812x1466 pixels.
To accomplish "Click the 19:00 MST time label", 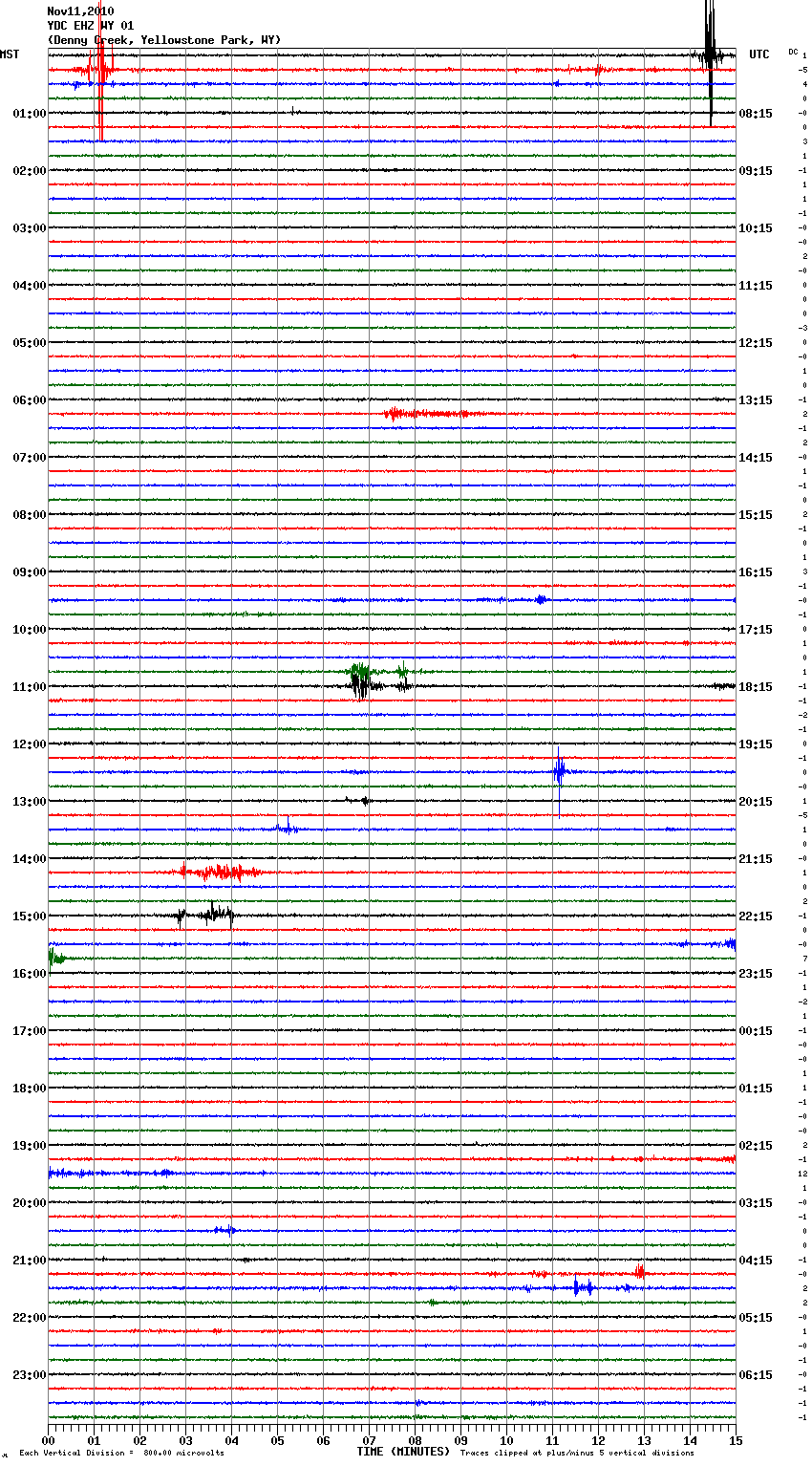I will (29, 1146).
